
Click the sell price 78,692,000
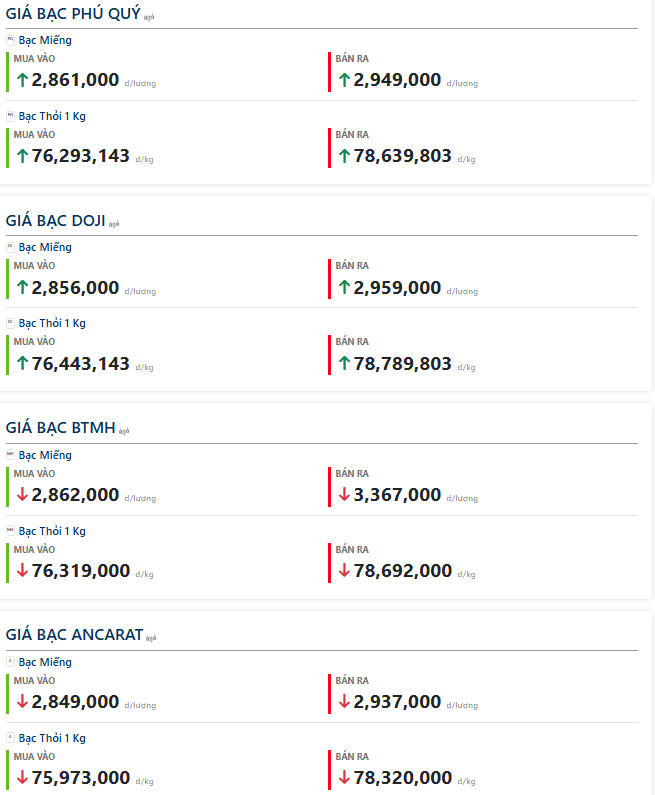tap(403, 570)
